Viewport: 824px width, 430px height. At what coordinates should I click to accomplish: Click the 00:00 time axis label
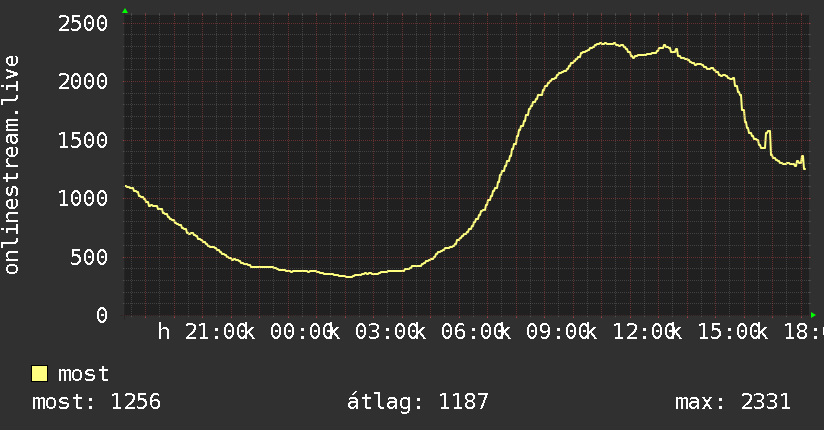tap(301, 332)
